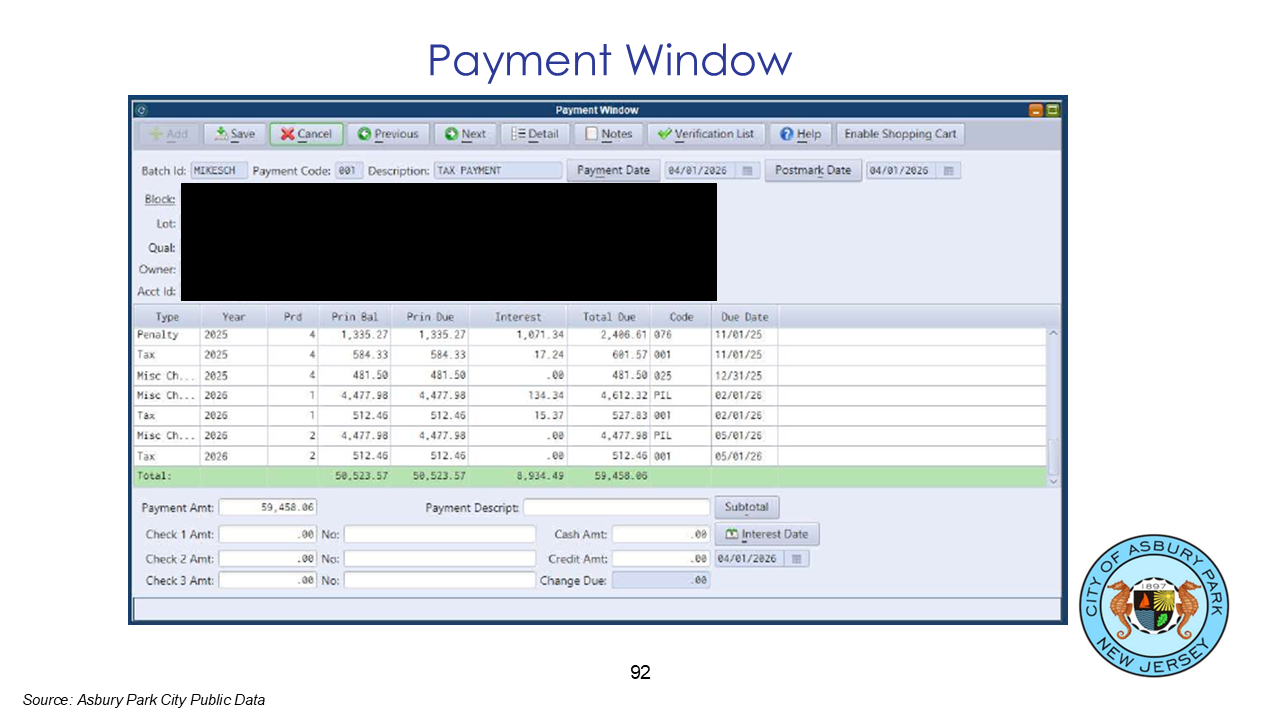The image size is (1280, 720).
Task: Click the Credit Amt field
Action: tap(661, 559)
